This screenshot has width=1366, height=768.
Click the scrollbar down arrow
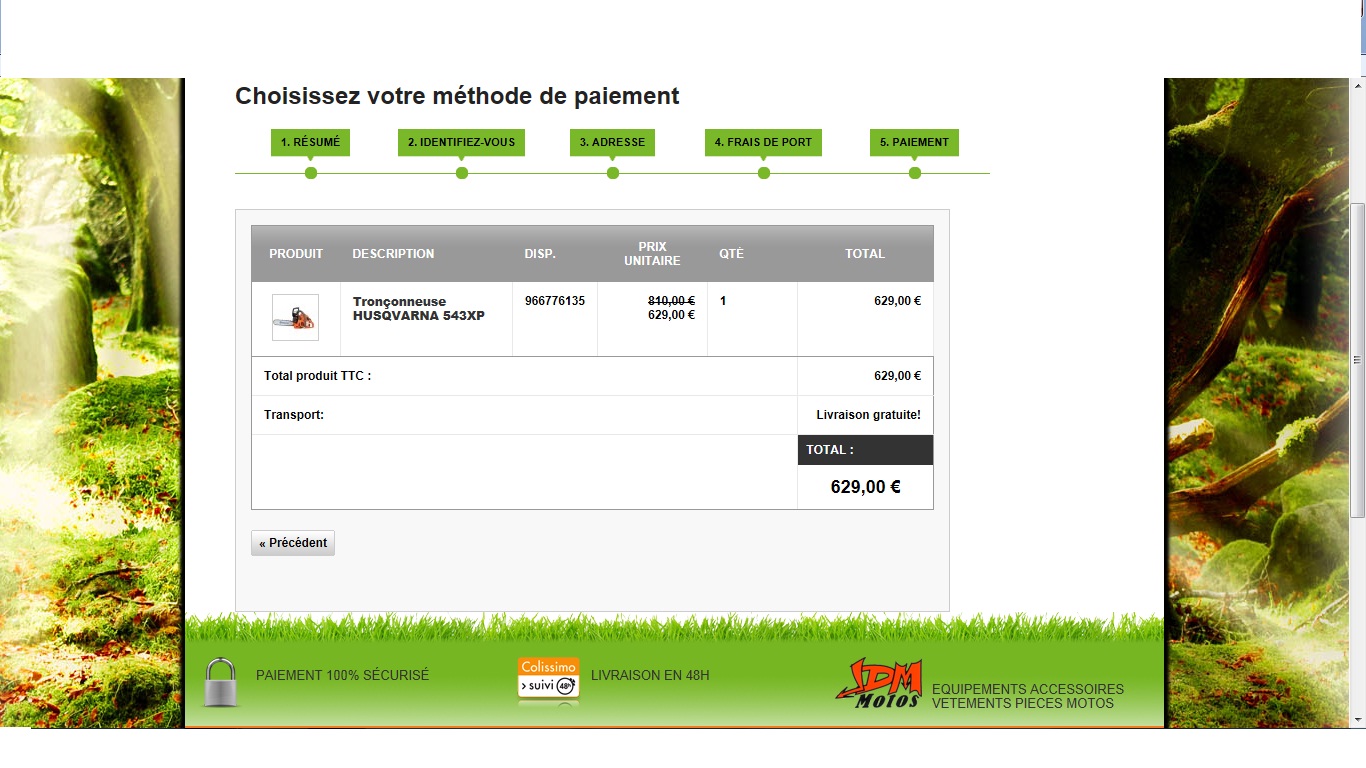tap(1357, 720)
